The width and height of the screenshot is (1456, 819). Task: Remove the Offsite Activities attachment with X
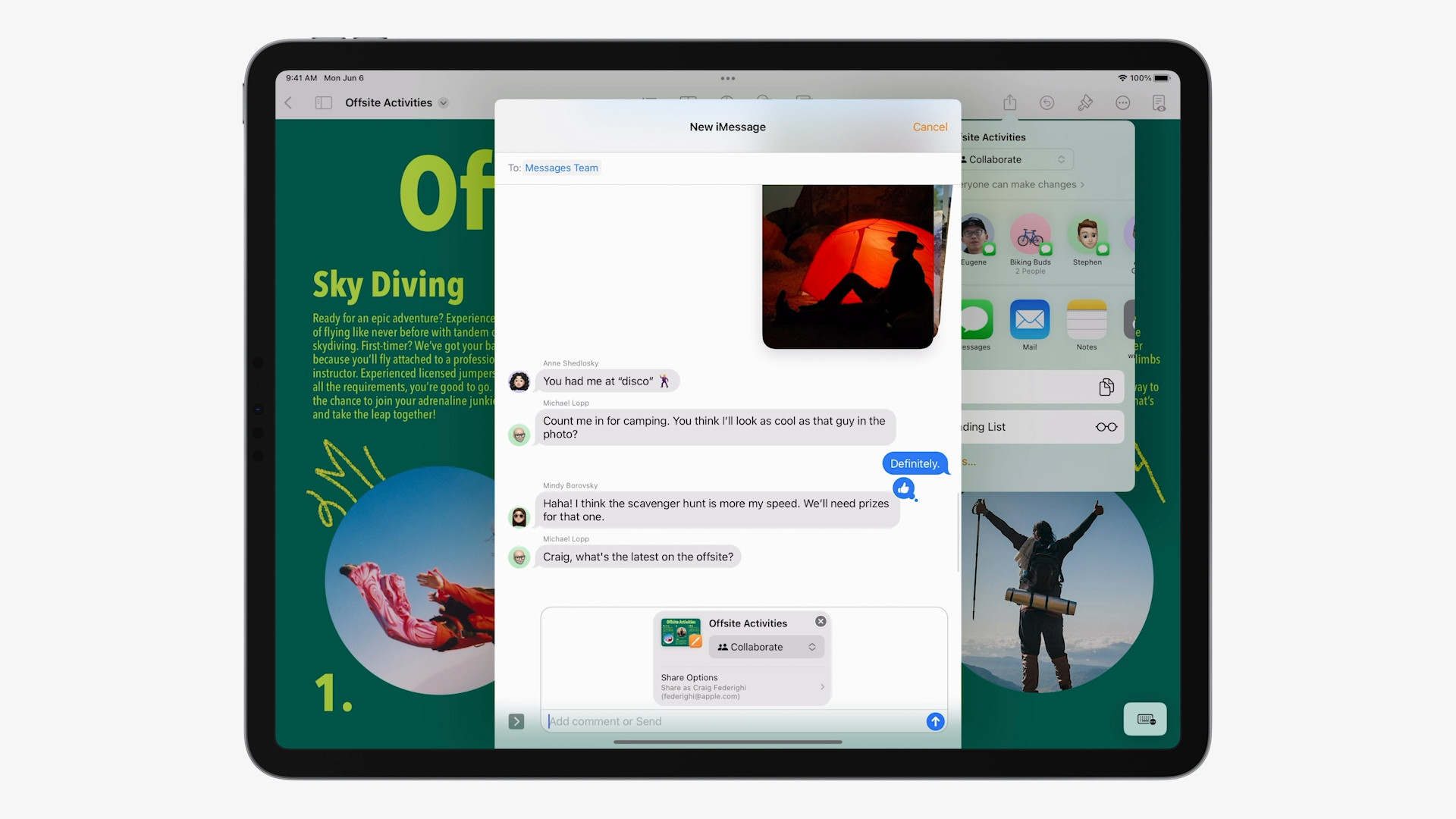pyautogui.click(x=821, y=621)
